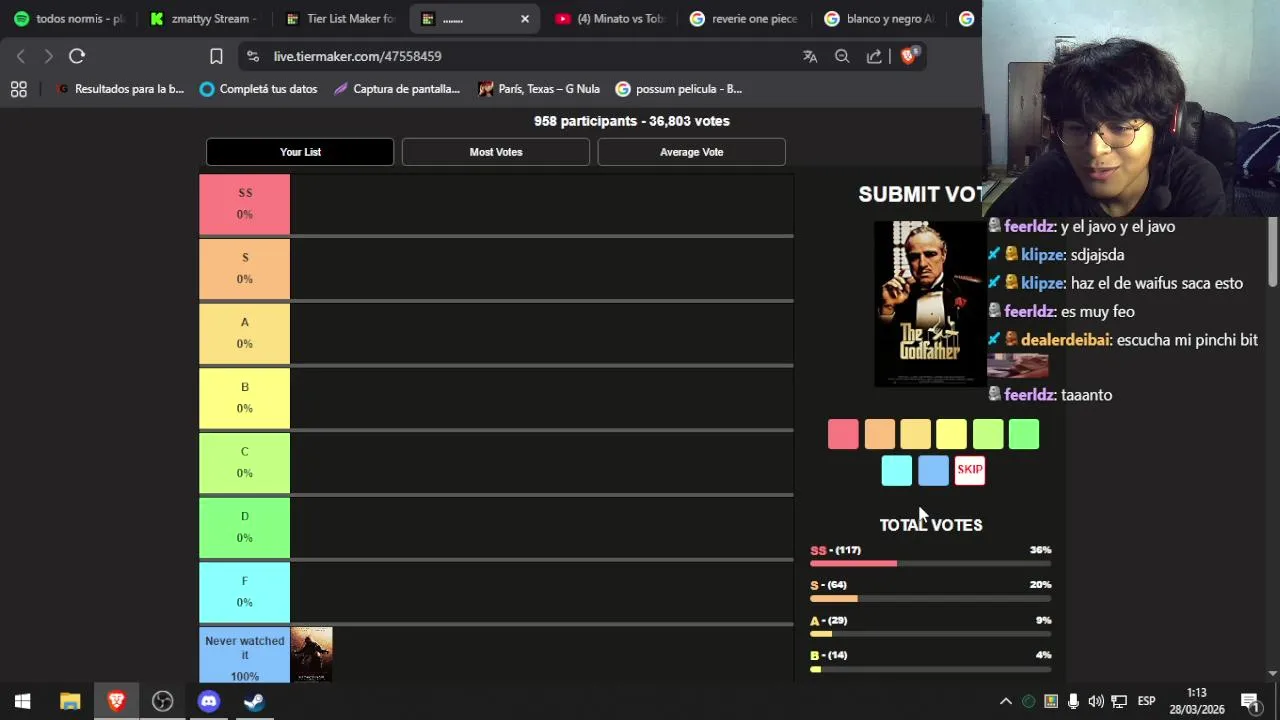Switch to the 'reverie one piece' tab
The image size is (1280, 720).
(x=744, y=19)
